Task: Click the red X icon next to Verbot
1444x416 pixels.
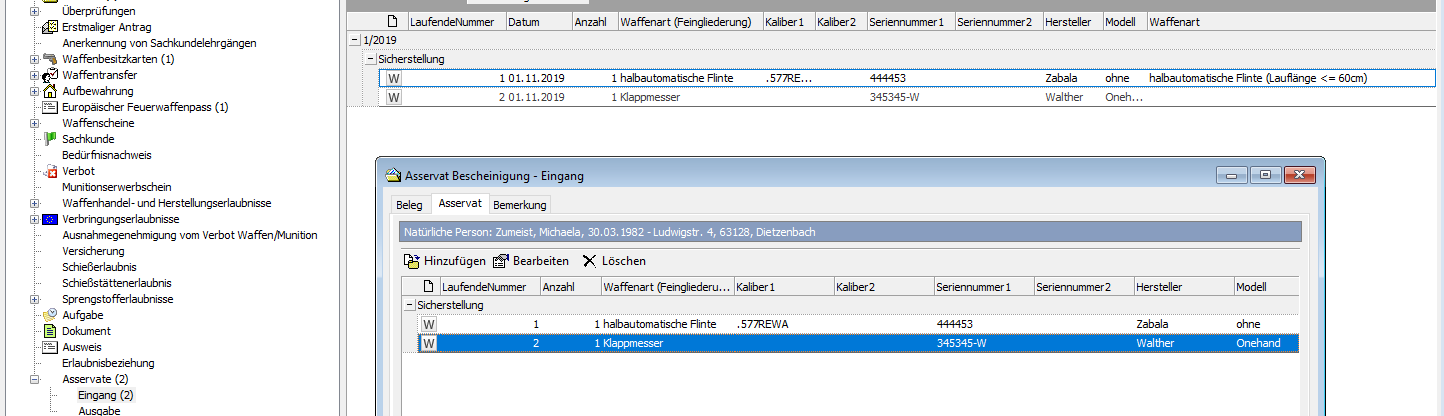Action: click(50, 171)
